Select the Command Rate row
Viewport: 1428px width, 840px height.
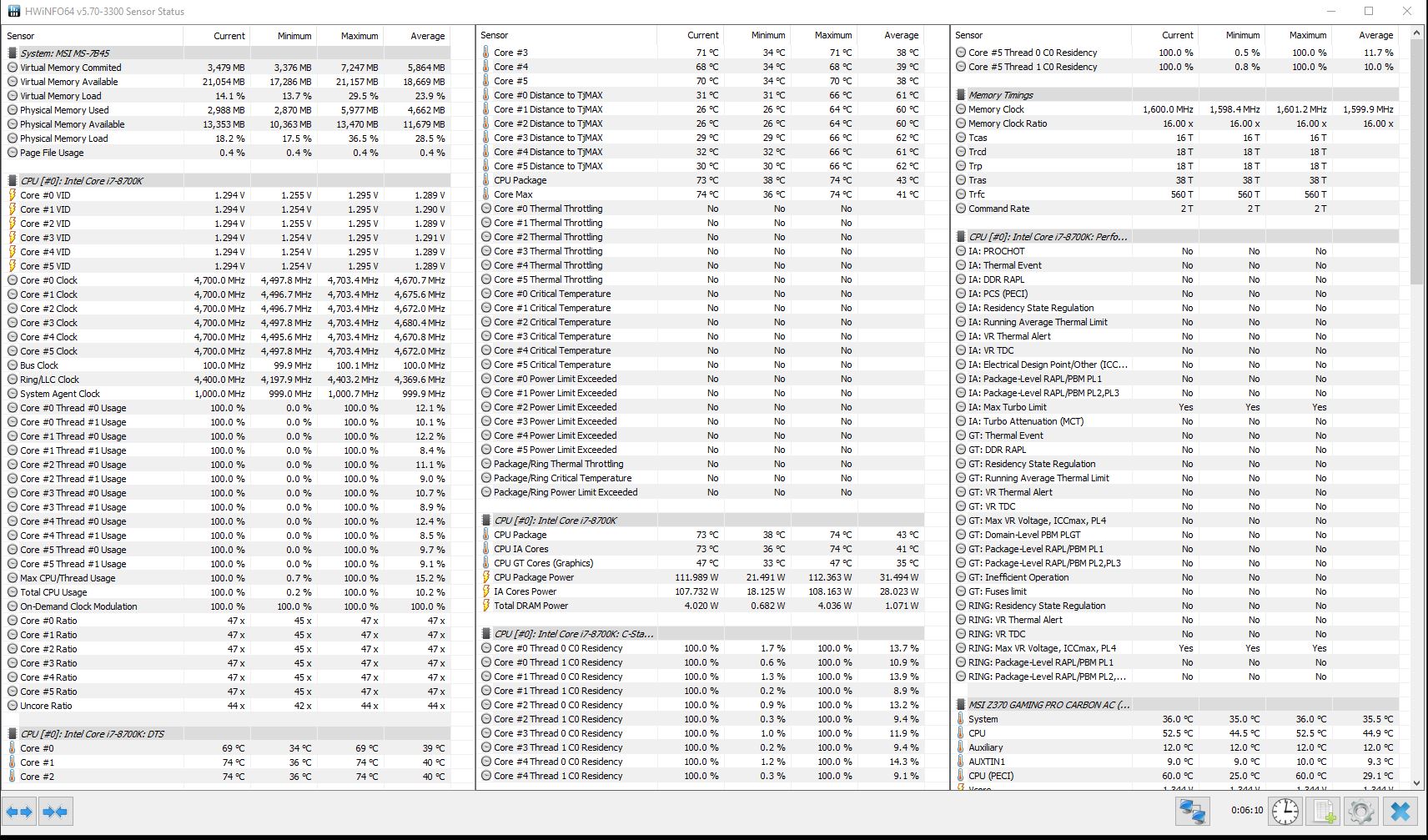coord(1176,209)
